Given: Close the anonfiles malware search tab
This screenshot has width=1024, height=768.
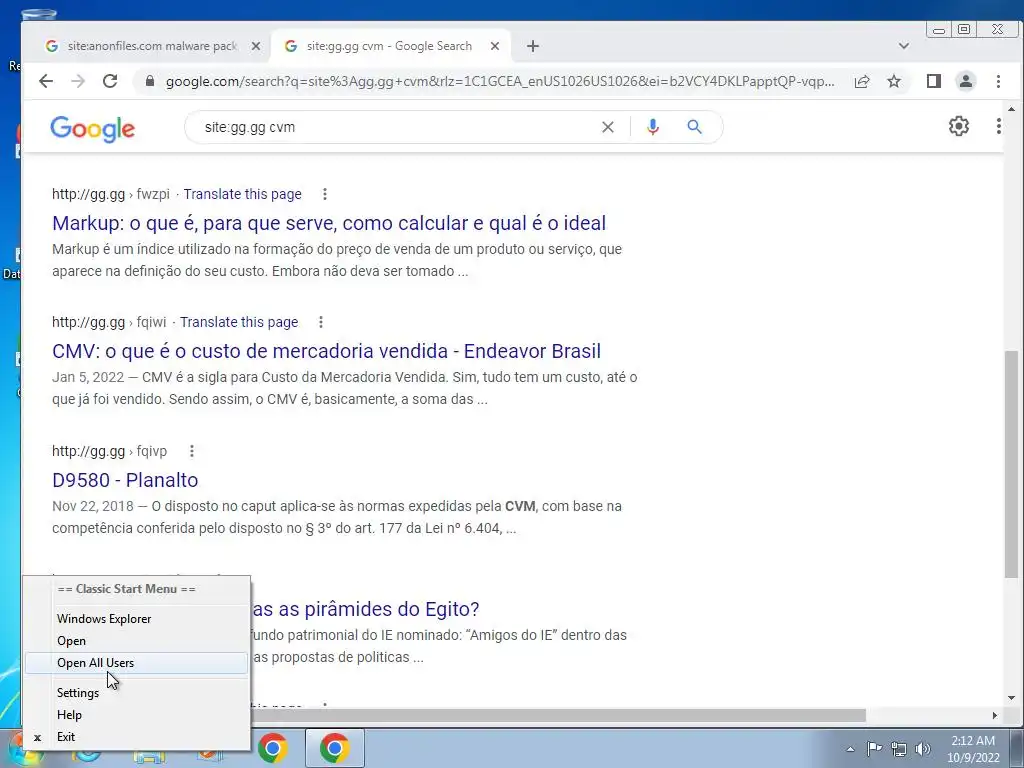Looking at the screenshot, I should pyautogui.click(x=256, y=46).
